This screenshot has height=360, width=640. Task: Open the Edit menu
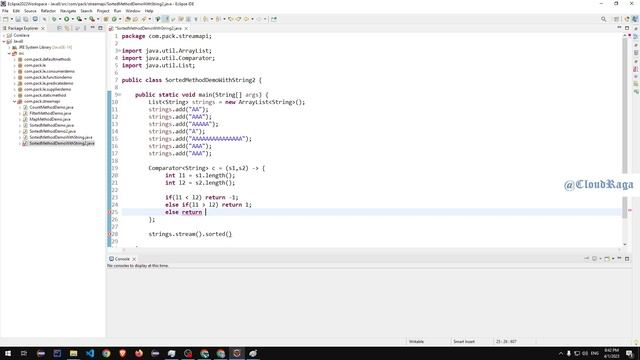tap(16, 11)
